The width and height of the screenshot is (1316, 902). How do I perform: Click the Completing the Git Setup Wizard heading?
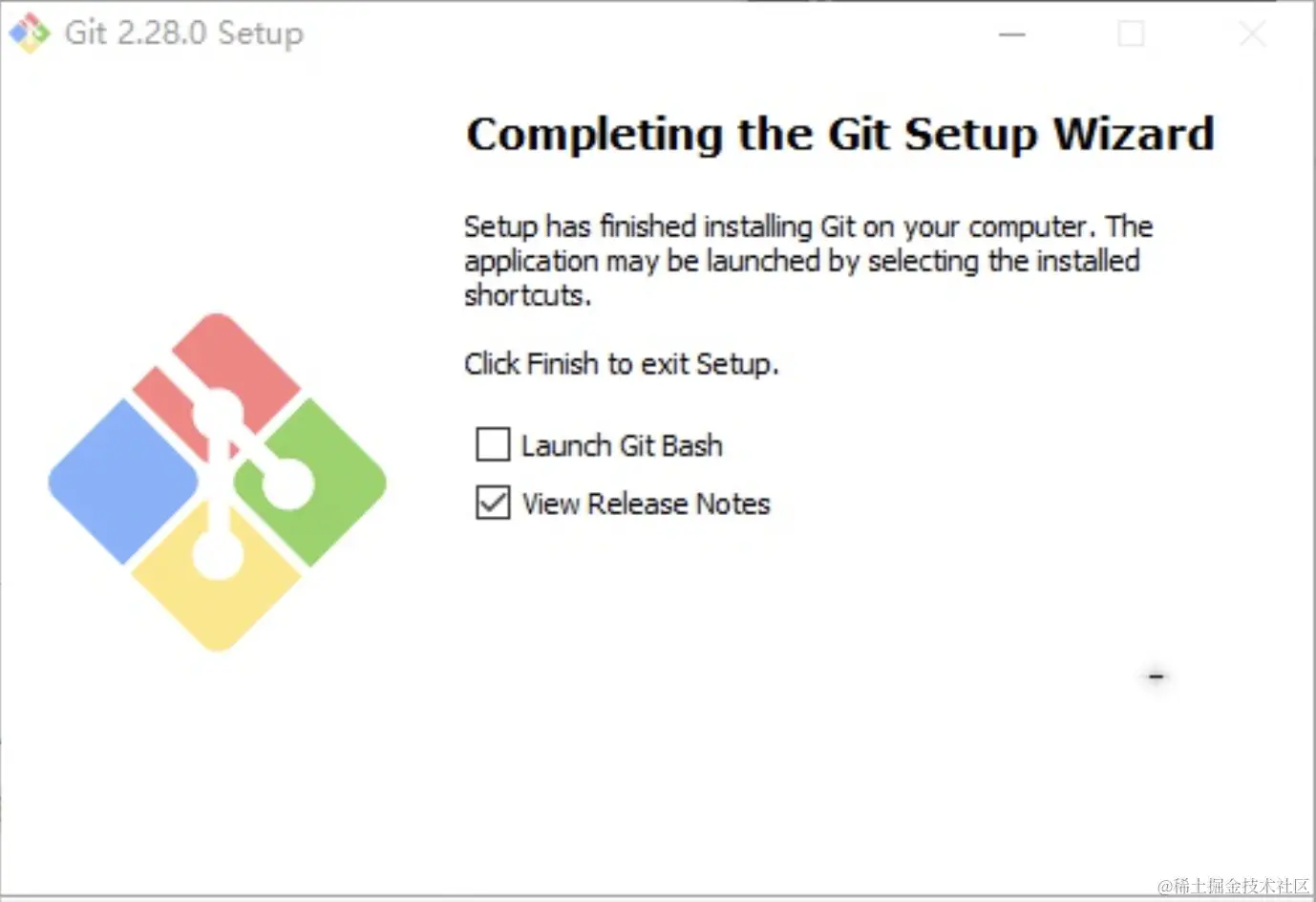tap(839, 134)
